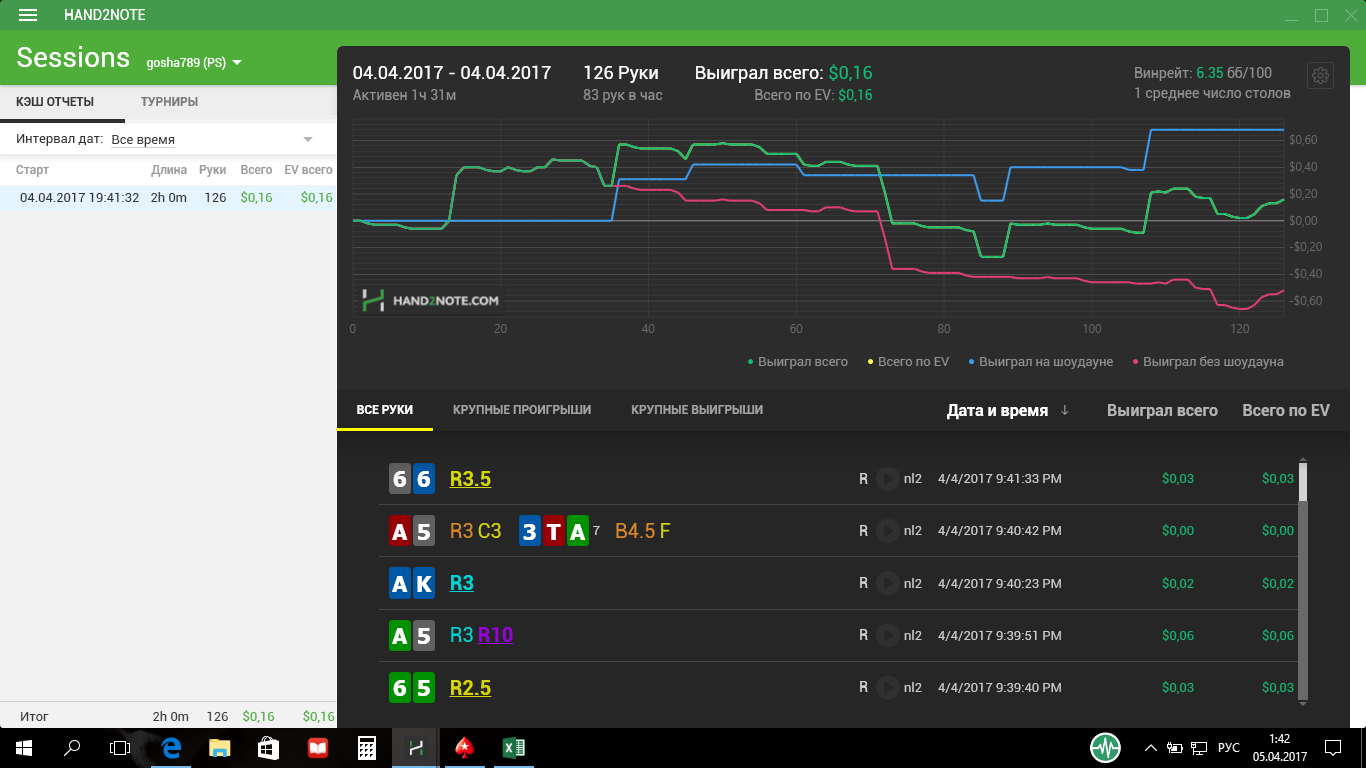Open Excel from taskbar
1366x768 pixels.
[x=513, y=747]
